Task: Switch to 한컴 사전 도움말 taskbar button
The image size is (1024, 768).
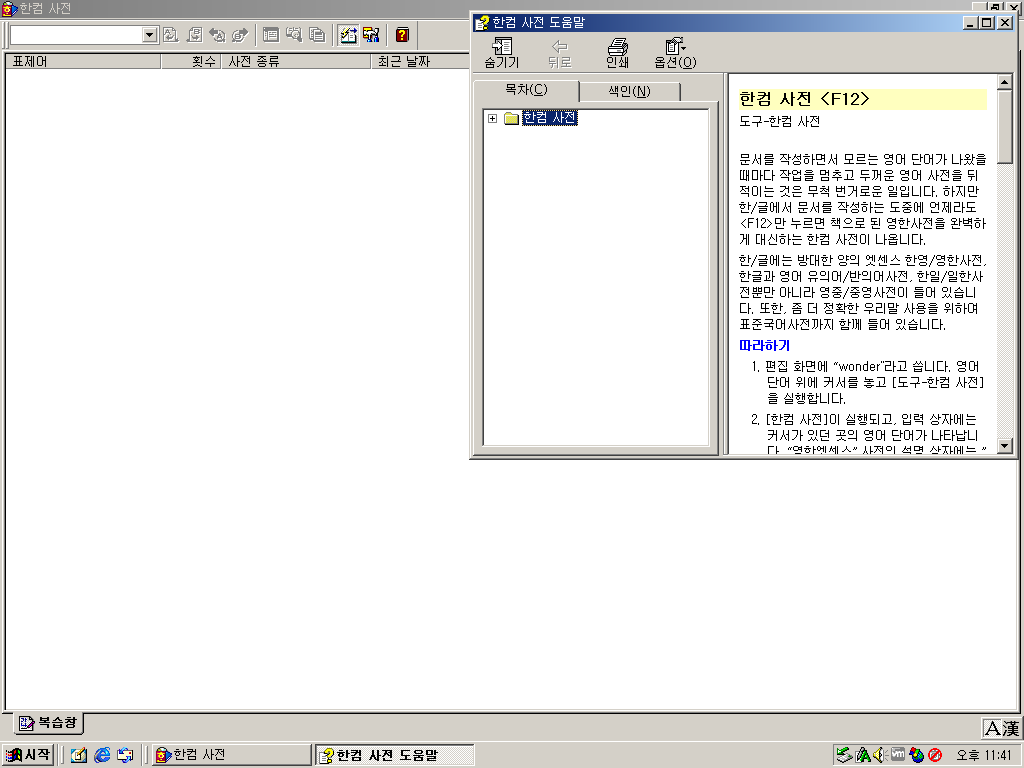Action: (x=394, y=755)
